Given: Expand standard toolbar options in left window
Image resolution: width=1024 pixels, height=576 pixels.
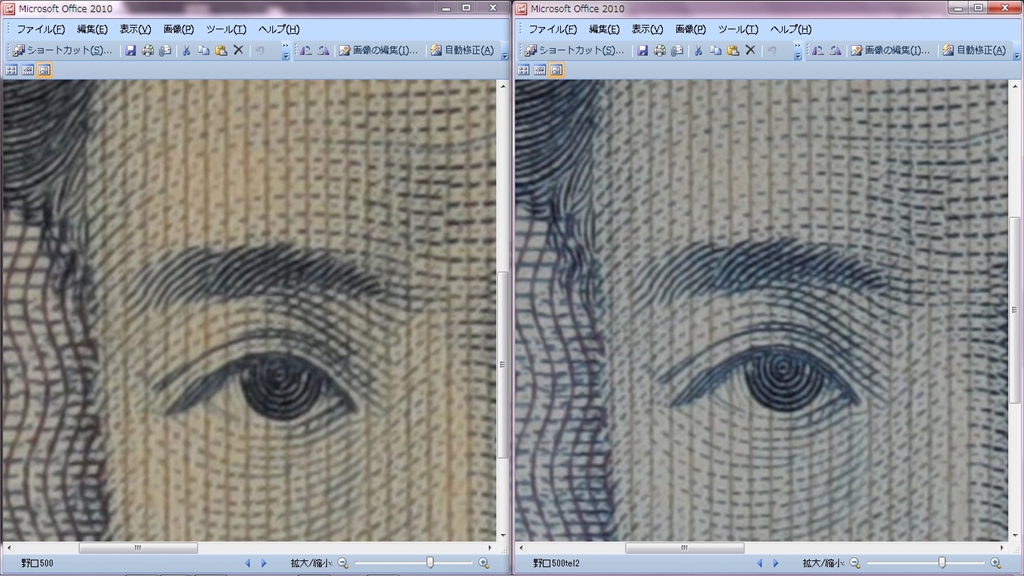Looking at the screenshot, I should click(285, 51).
